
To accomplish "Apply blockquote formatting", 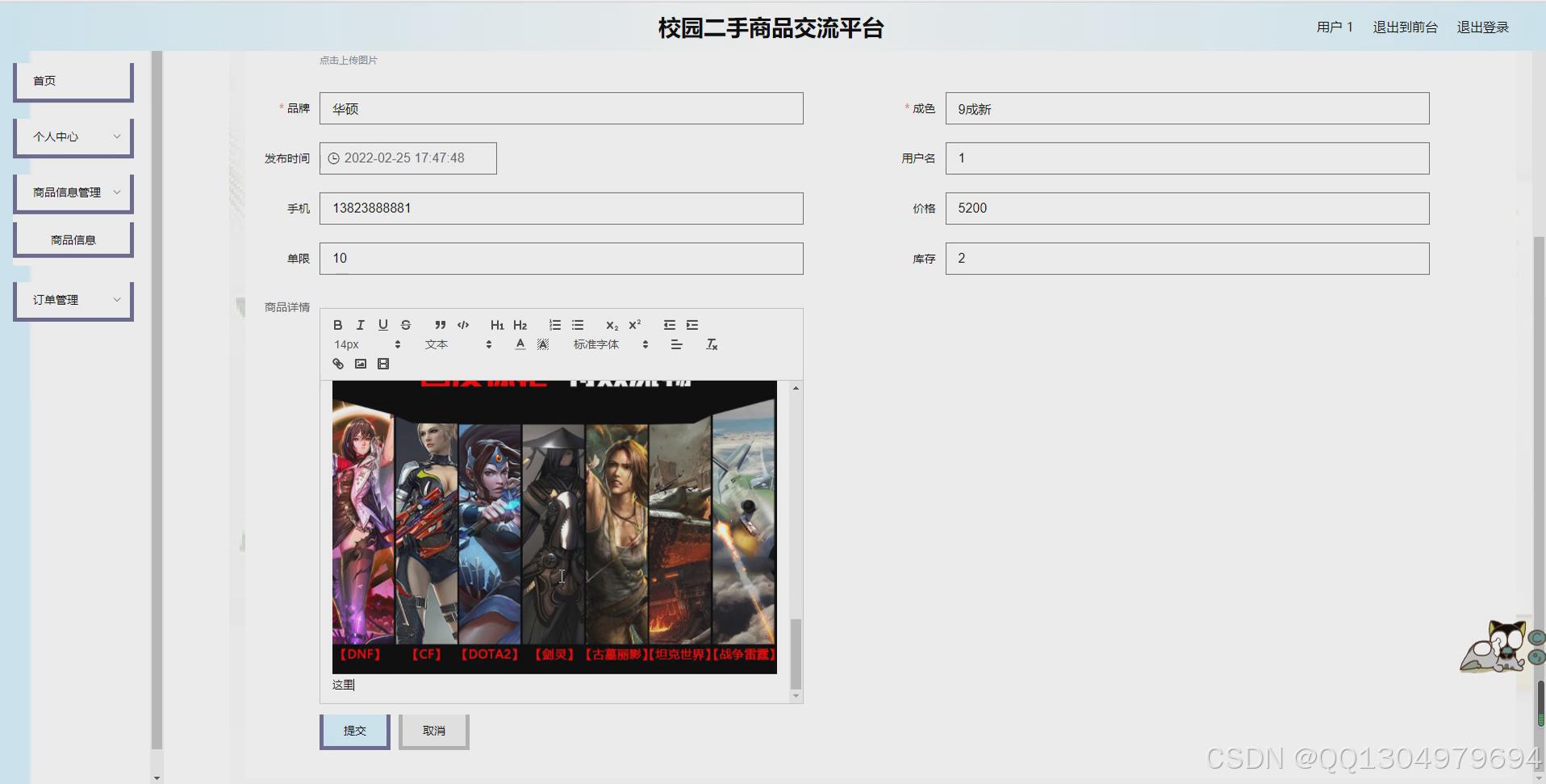I will pyautogui.click(x=440, y=325).
